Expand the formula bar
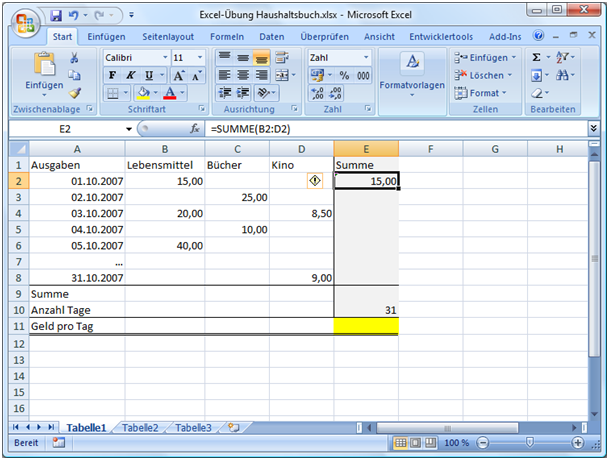This screenshot has width=609, height=460. 593,128
